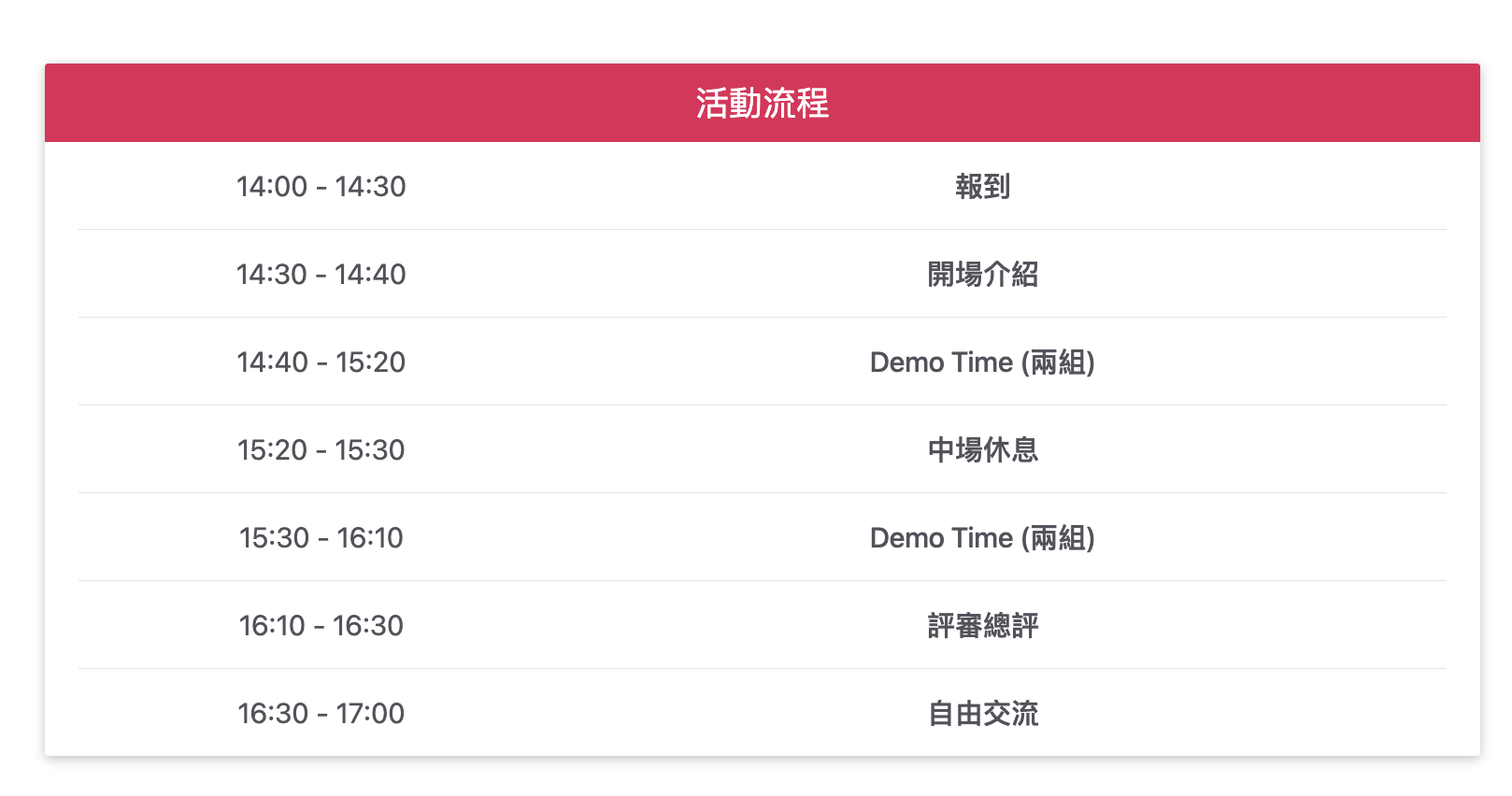This screenshot has width=1512, height=796.
Task: Click the 14:30 - 14:40 time slot
Action: (x=321, y=275)
